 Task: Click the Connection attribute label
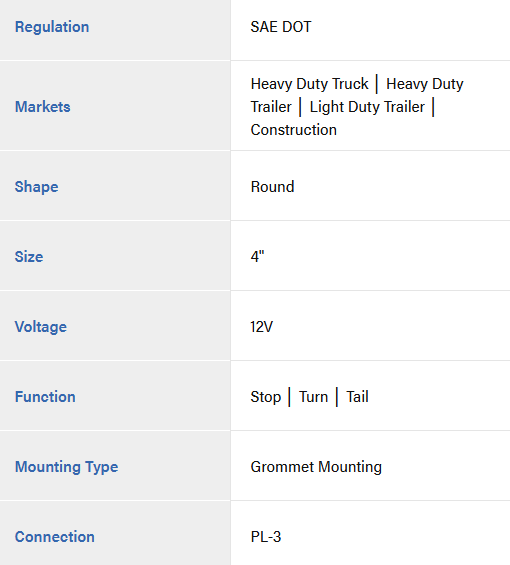tap(55, 537)
